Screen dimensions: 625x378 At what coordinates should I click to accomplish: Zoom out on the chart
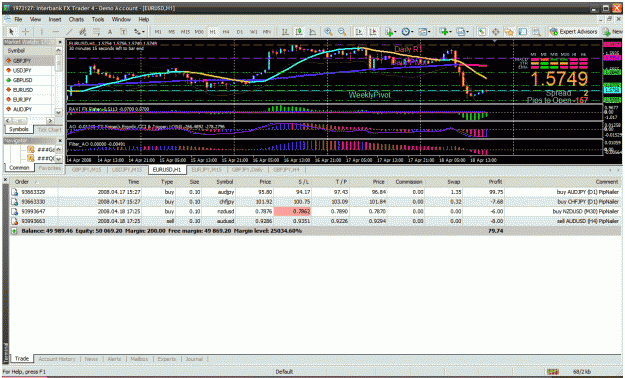tap(342, 32)
